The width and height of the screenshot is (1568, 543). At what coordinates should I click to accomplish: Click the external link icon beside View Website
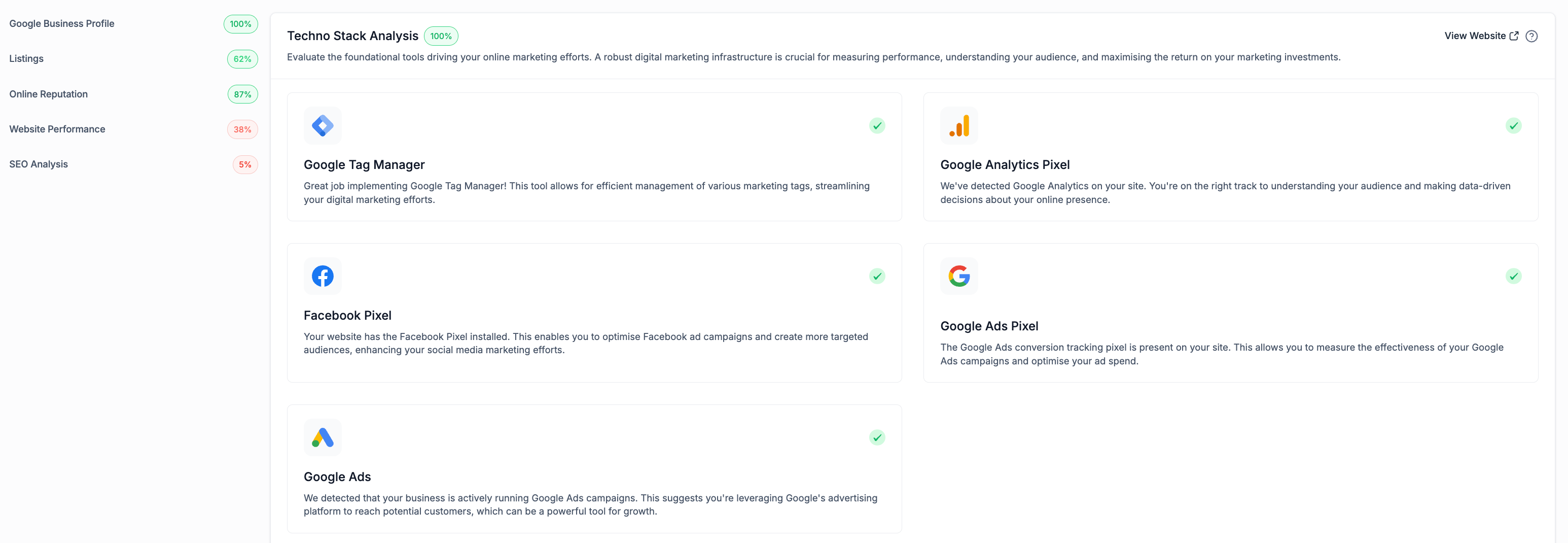point(1514,36)
